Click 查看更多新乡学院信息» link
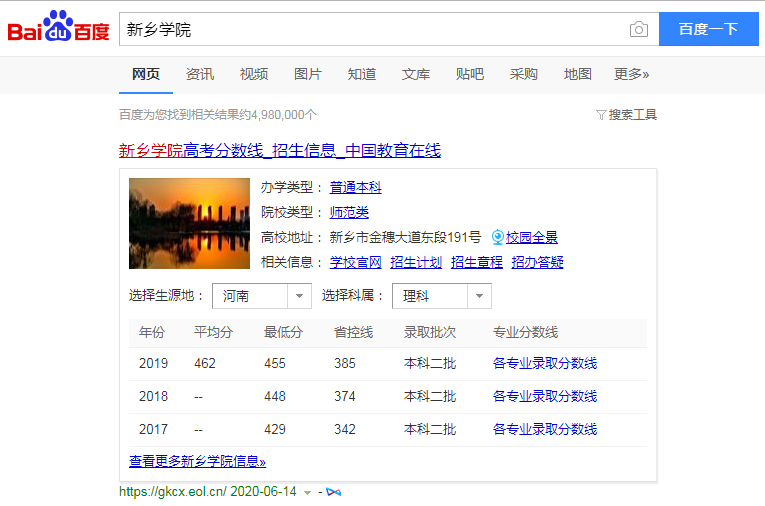 [x=197, y=461]
